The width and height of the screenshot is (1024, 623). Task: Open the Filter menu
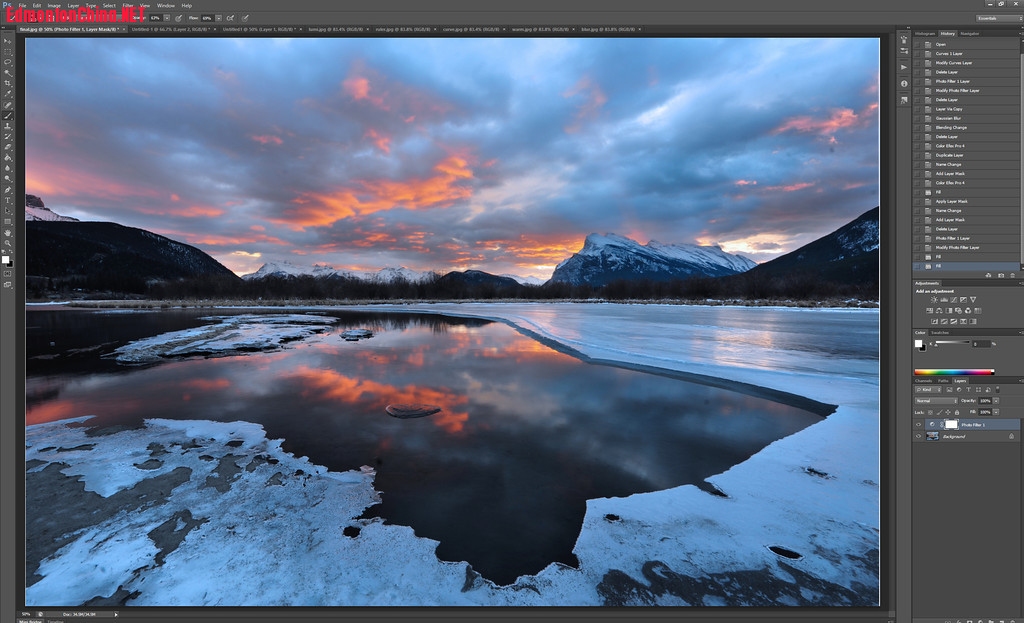[127, 5]
